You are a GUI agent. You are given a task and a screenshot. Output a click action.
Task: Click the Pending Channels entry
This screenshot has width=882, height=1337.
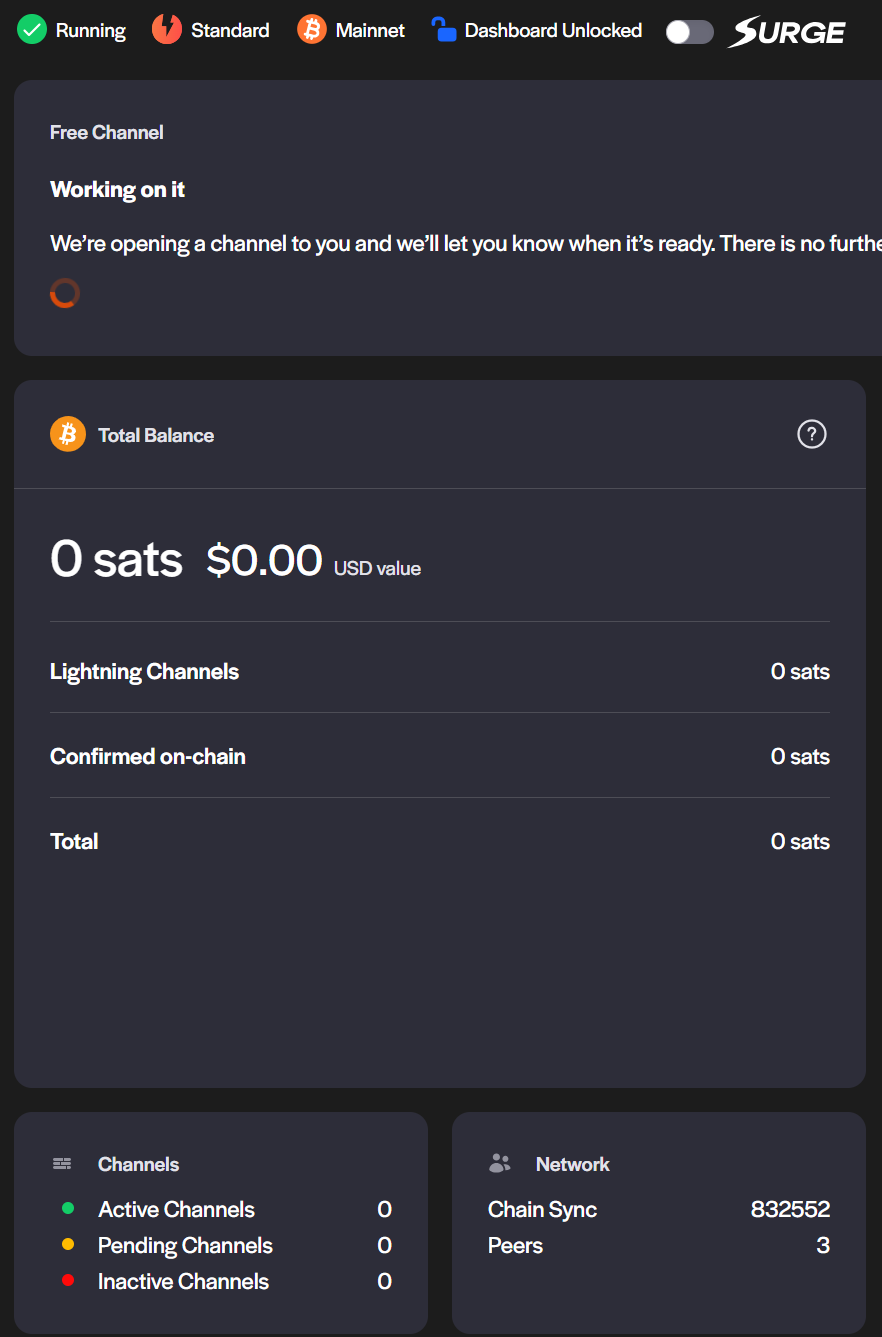(185, 1246)
